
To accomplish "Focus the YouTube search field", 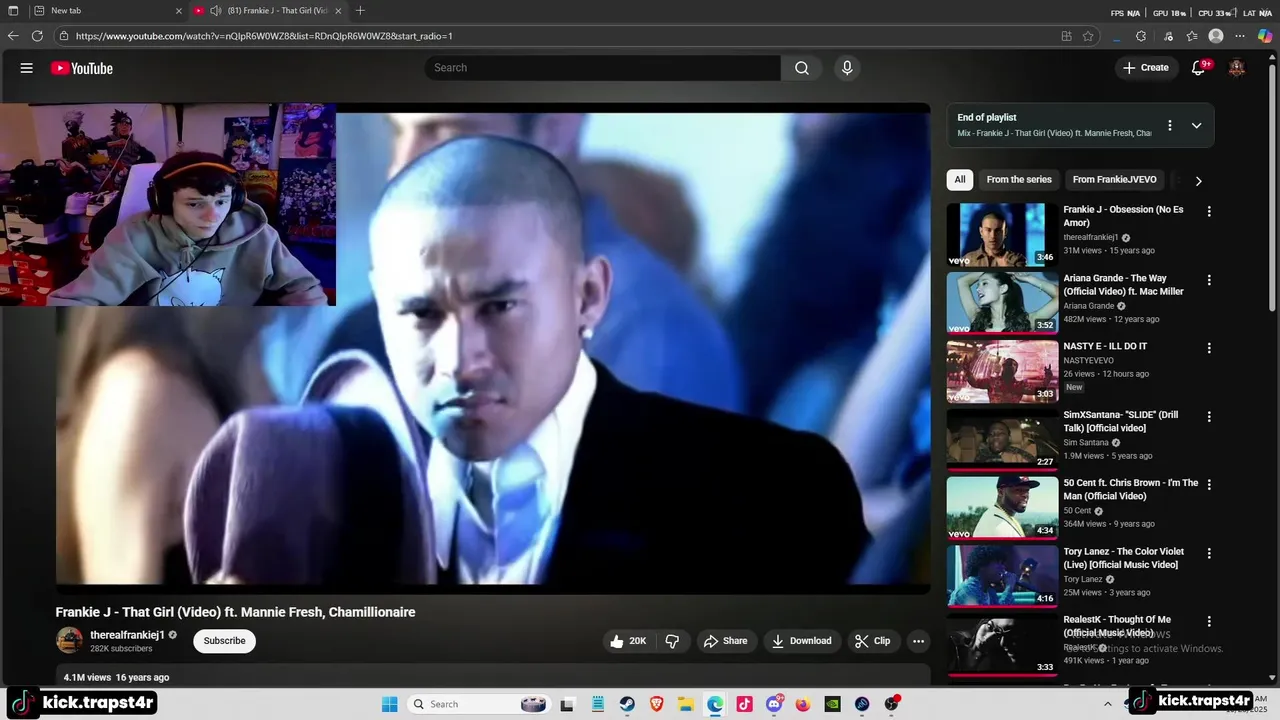I will (602, 68).
